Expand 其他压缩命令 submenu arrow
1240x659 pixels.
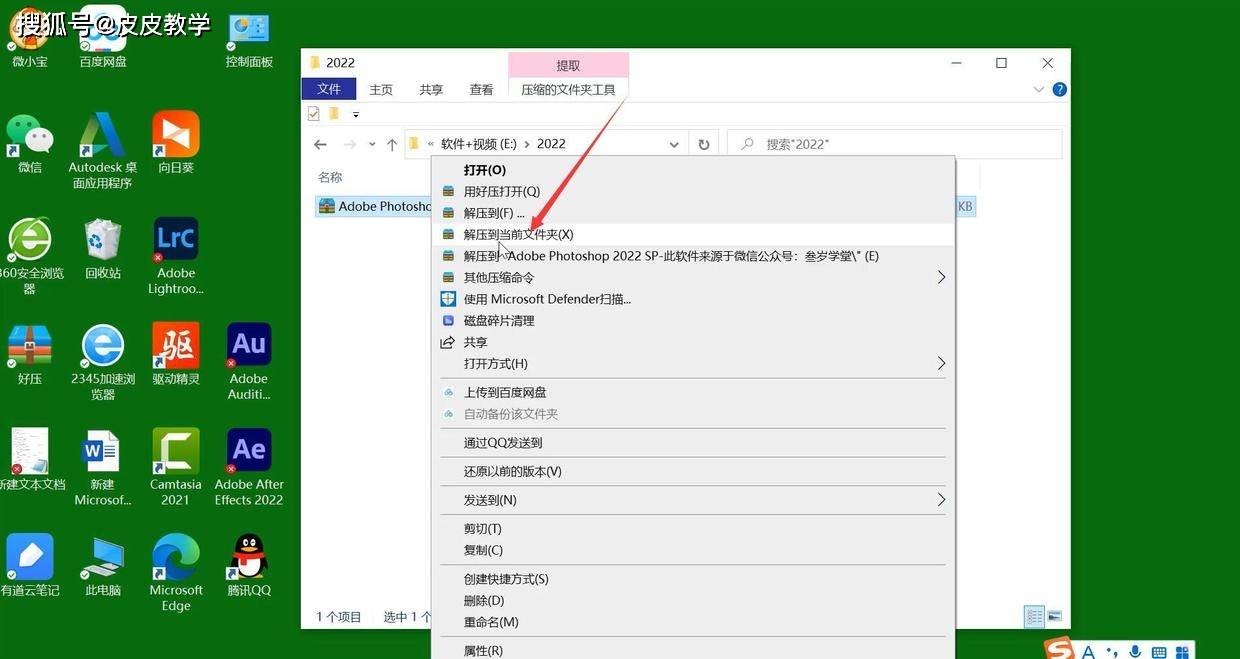[941, 277]
